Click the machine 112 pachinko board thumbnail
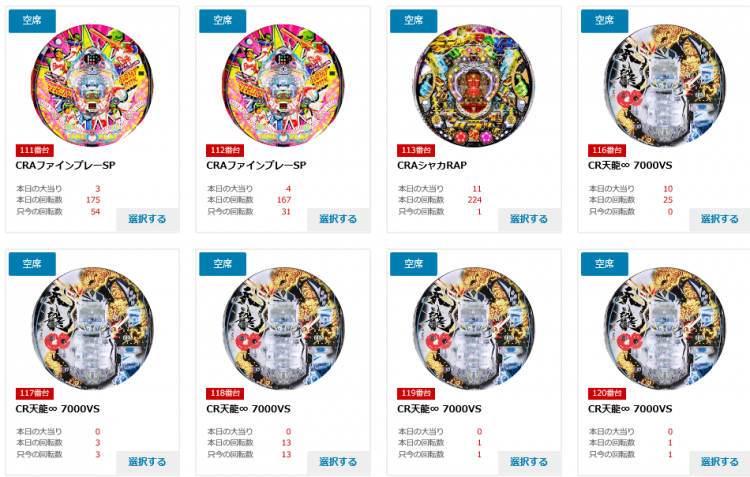The height and width of the screenshot is (477, 750). click(x=283, y=86)
